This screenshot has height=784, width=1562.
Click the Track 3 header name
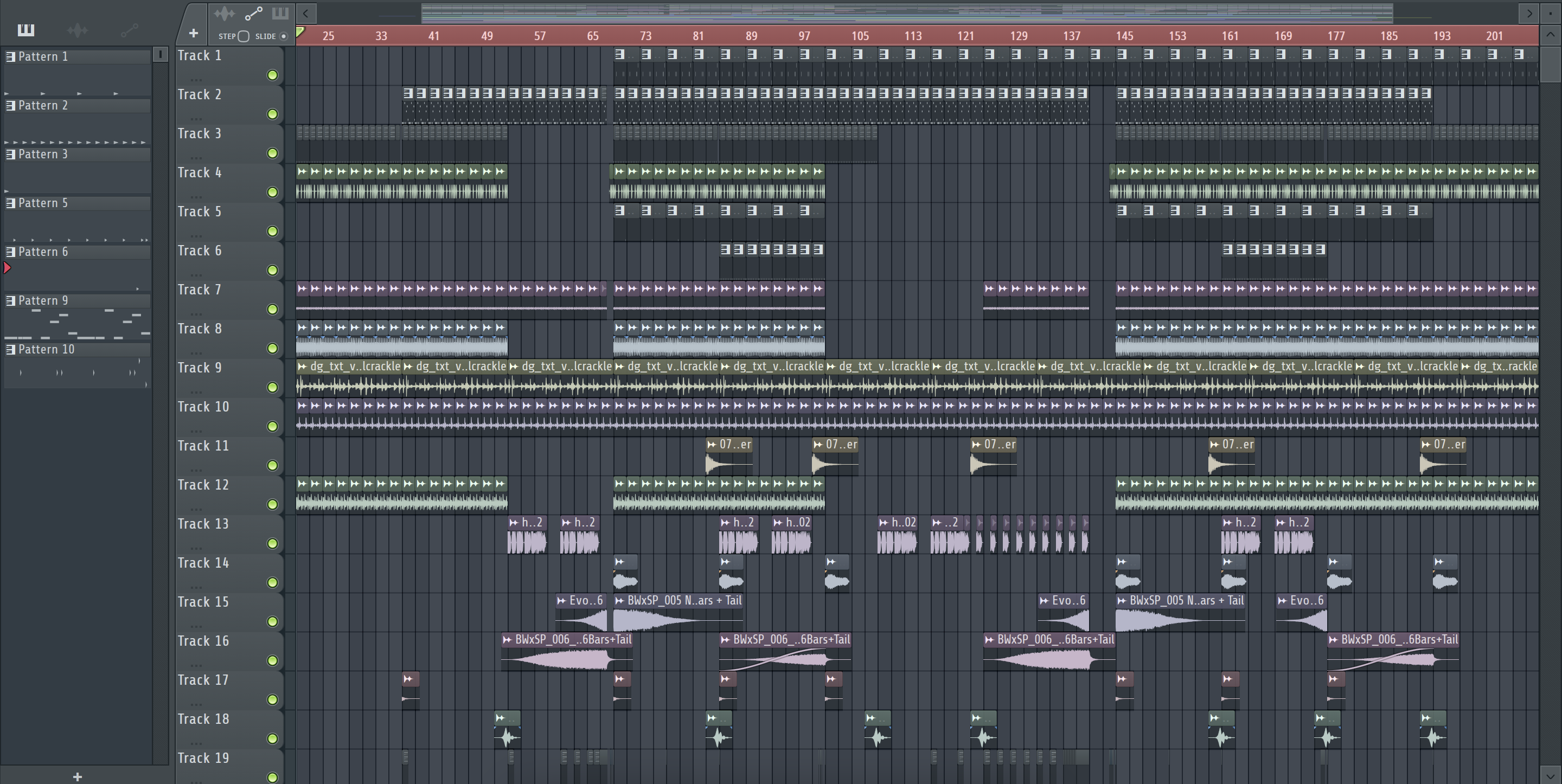point(200,133)
